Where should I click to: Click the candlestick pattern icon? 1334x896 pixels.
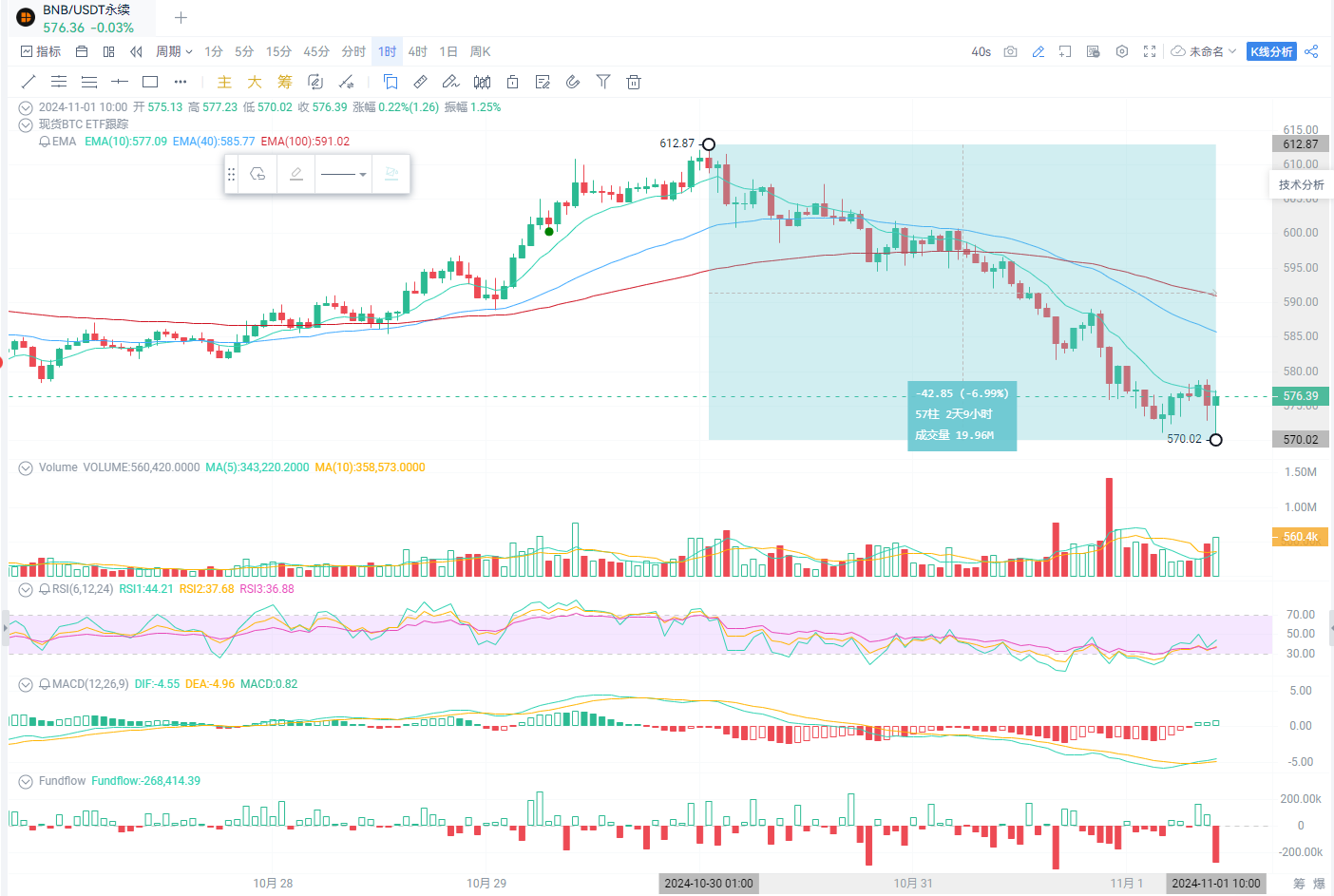click(482, 82)
